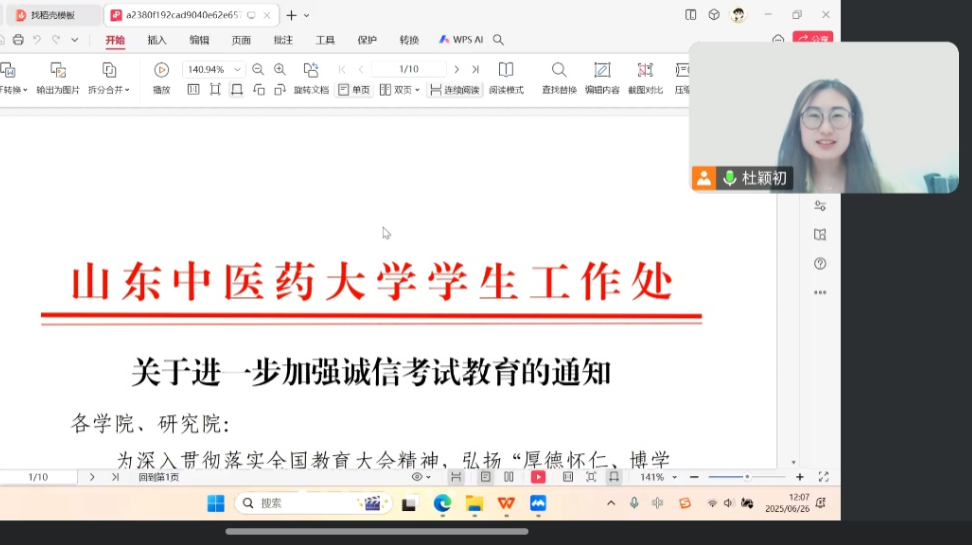Toggle 双页 double page view
Screen dimensions: 972x546
click(x=399, y=90)
